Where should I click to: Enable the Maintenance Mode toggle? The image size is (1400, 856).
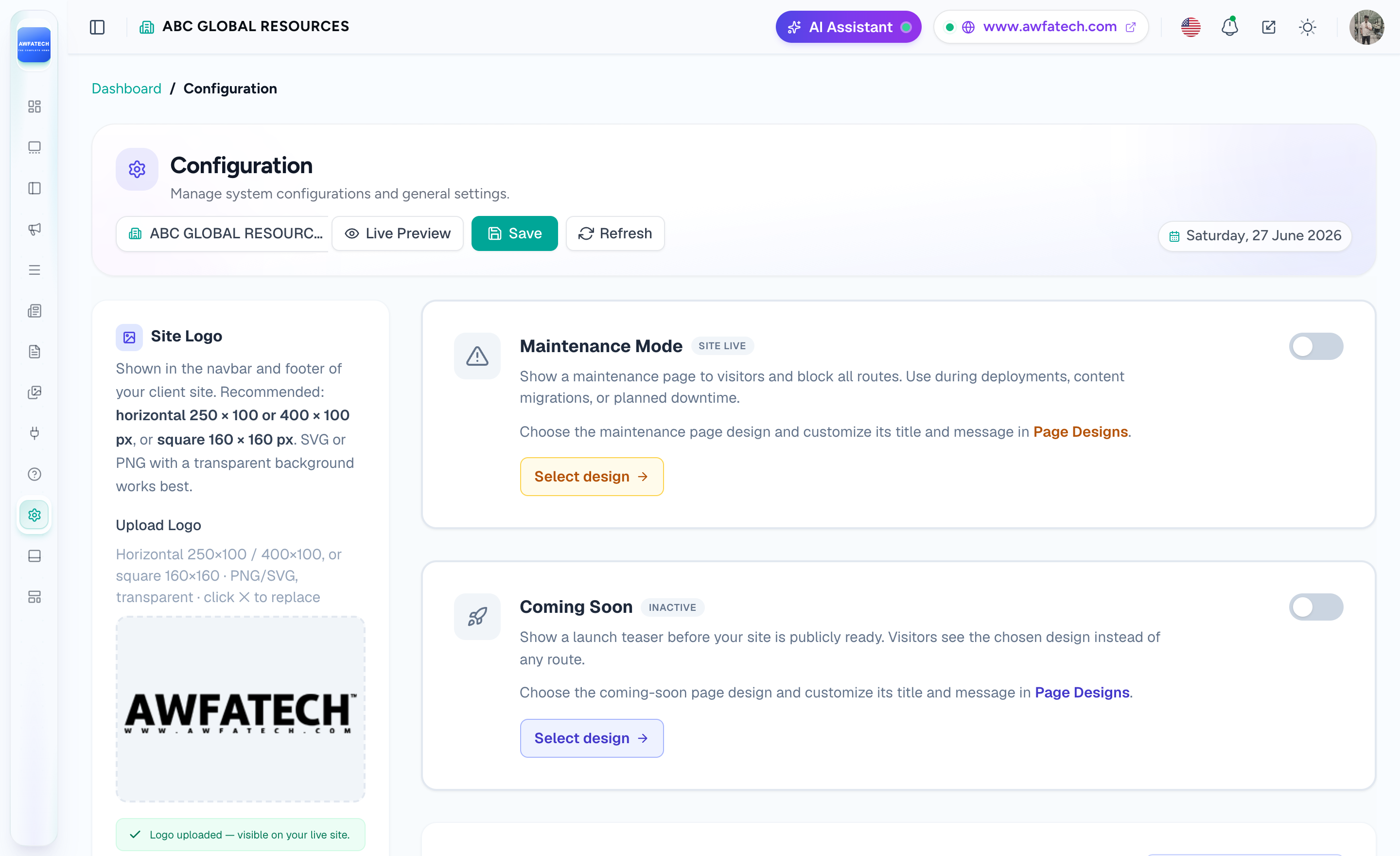coord(1316,346)
